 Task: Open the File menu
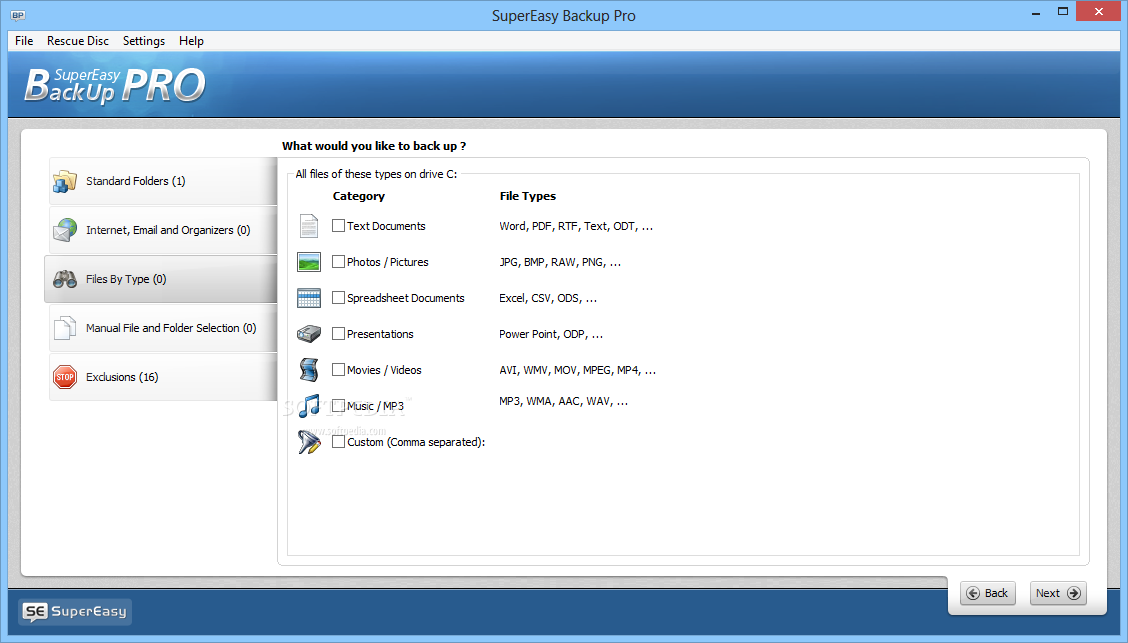pyautogui.click(x=24, y=41)
